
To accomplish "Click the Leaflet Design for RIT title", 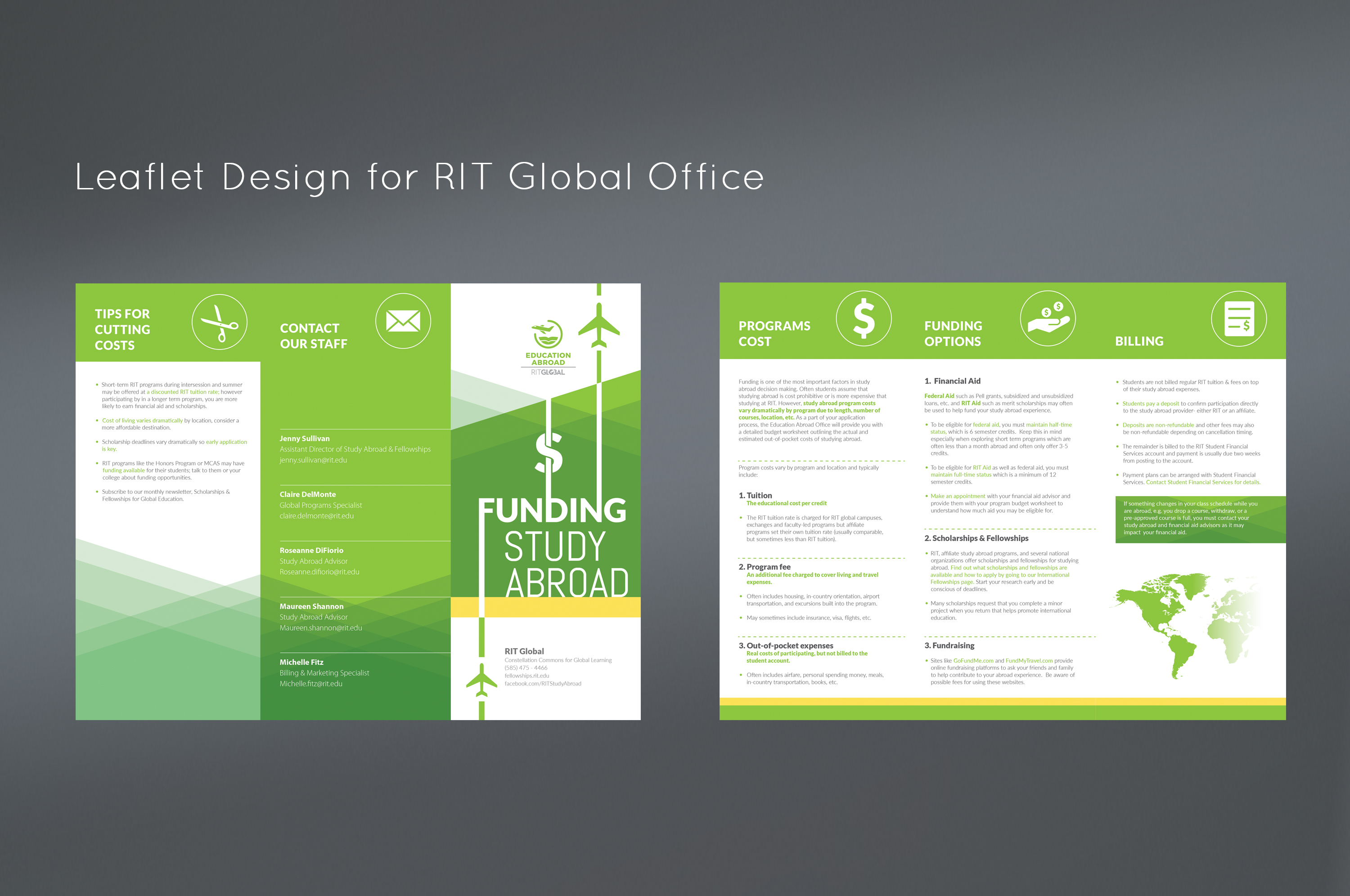I will [x=419, y=177].
